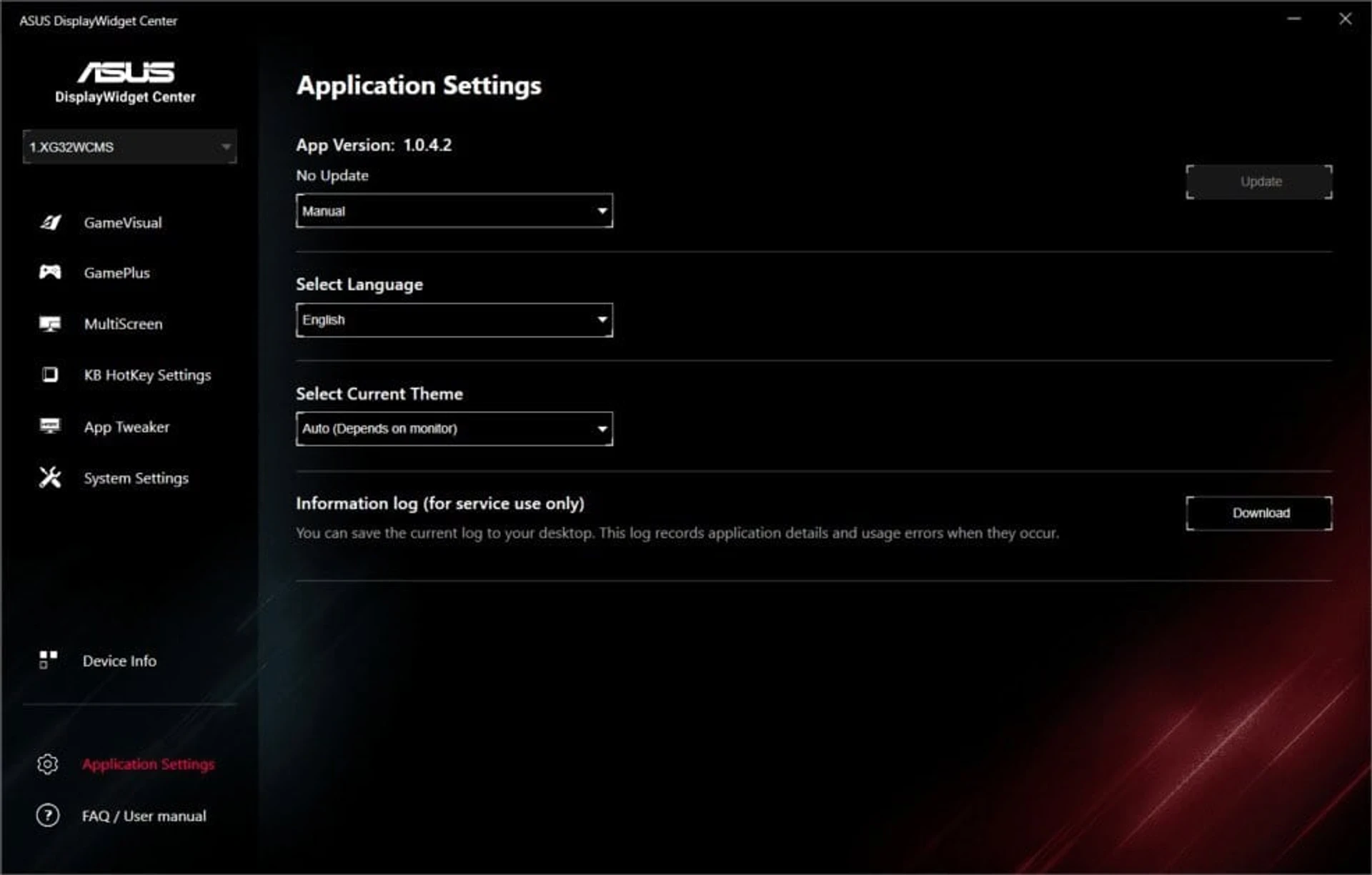This screenshot has width=1372, height=875.
Task: Click the GamePlus controller icon
Action: [x=50, y=272]
